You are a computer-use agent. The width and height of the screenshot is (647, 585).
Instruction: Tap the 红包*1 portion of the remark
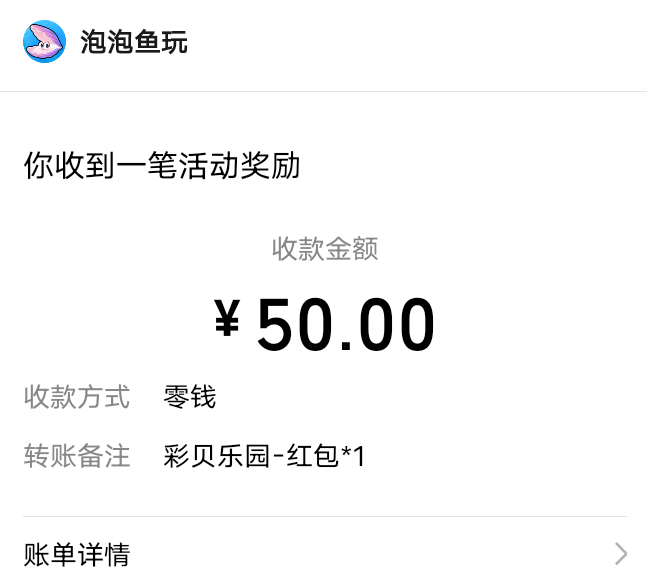point(327,456)
